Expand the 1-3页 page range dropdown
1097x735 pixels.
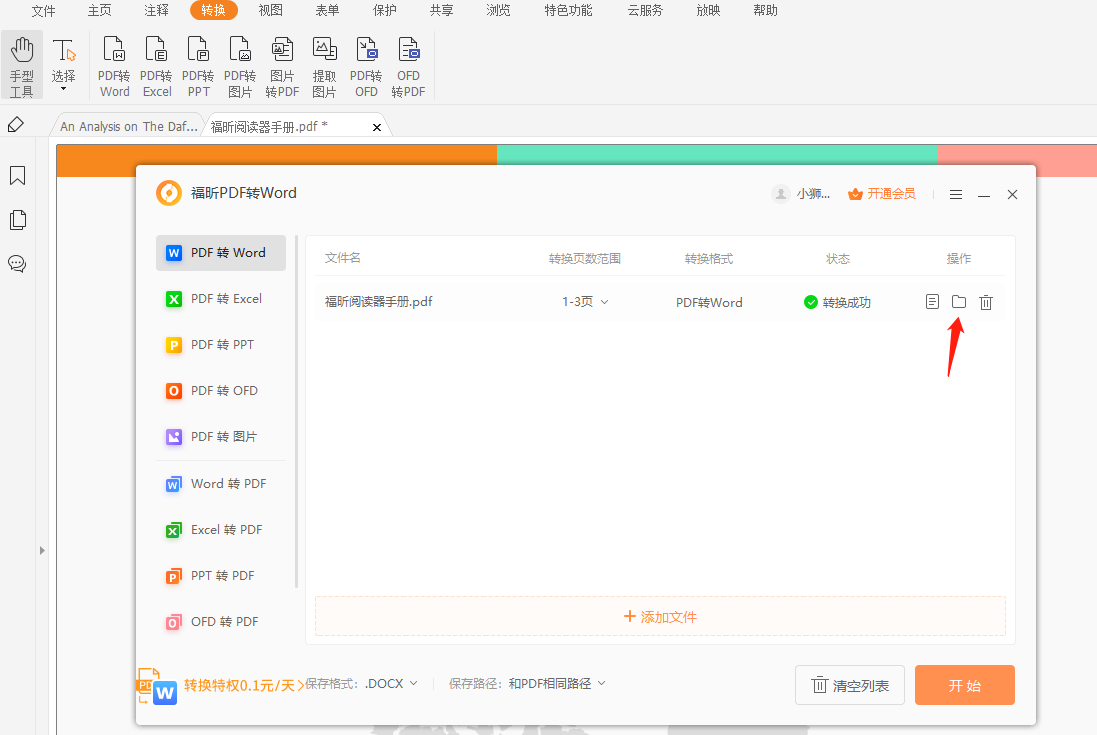point(584,301)
